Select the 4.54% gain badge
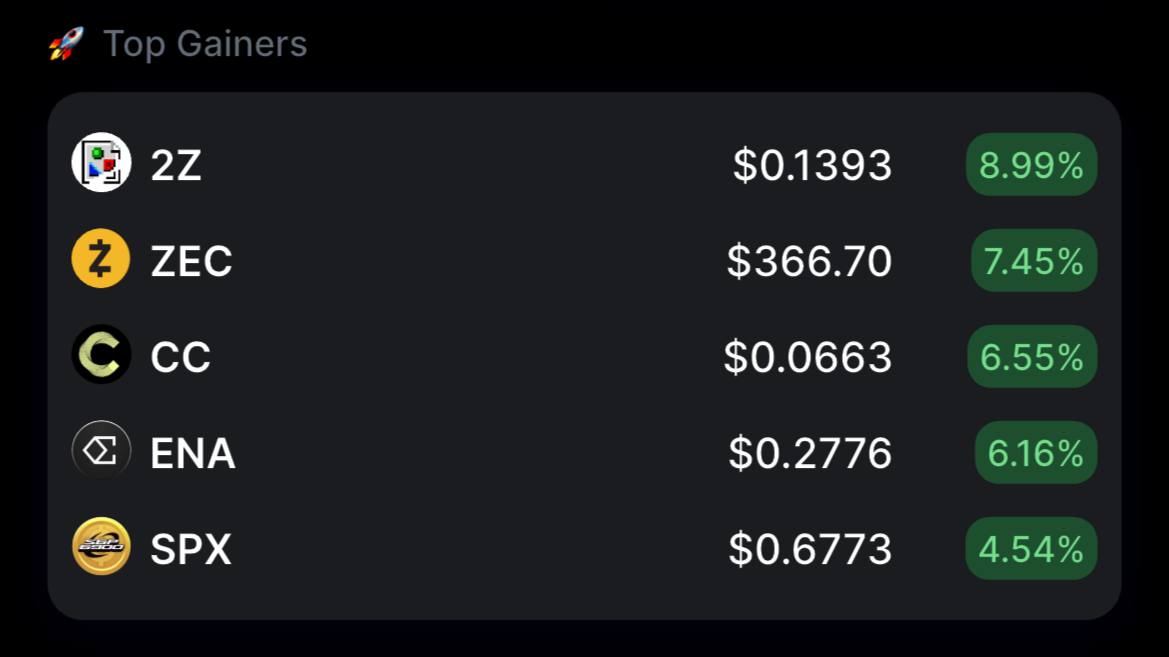The height and width of the screenshot is (657, 1169). 1031,548
